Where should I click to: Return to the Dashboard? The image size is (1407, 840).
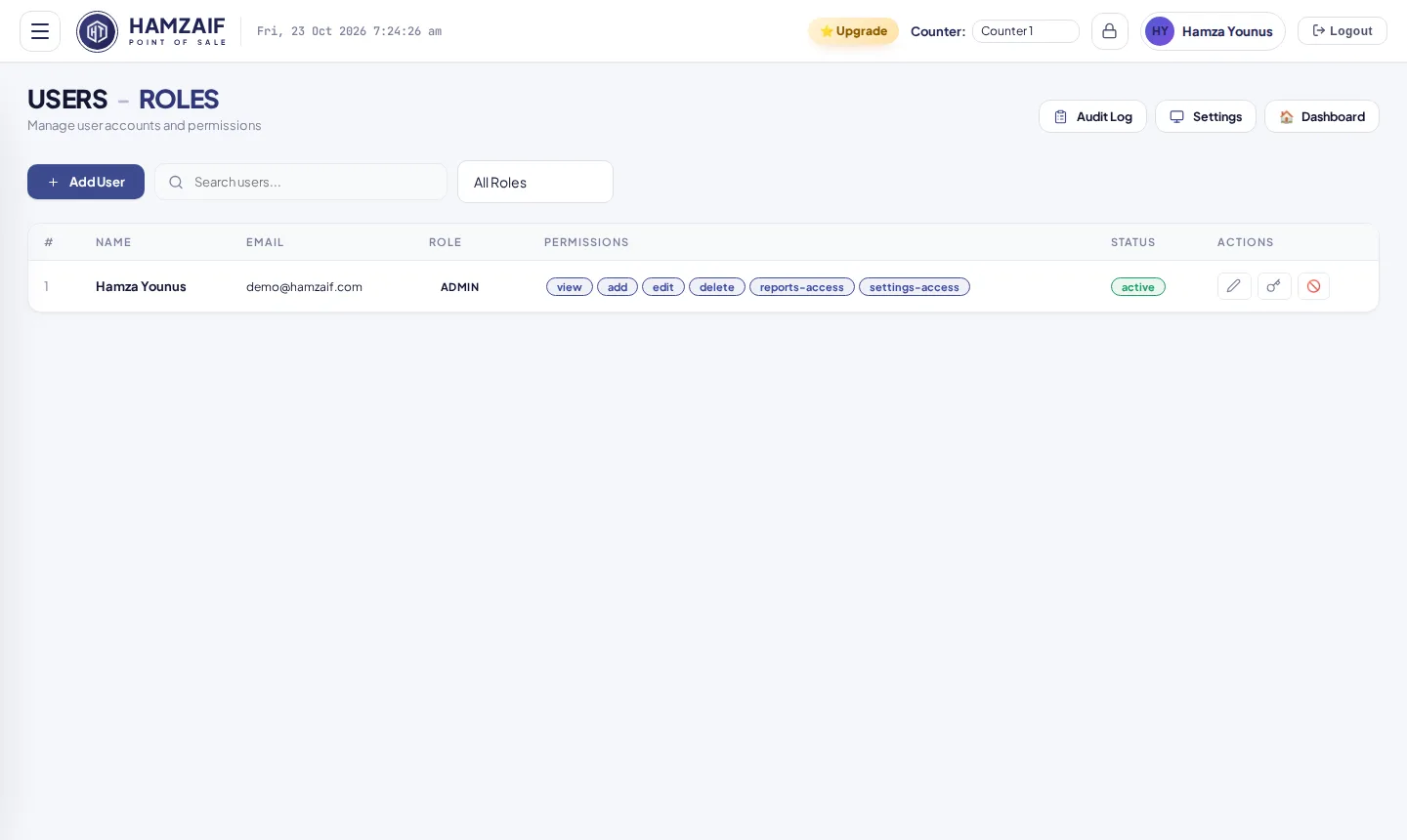click(x=1322, y=116)
